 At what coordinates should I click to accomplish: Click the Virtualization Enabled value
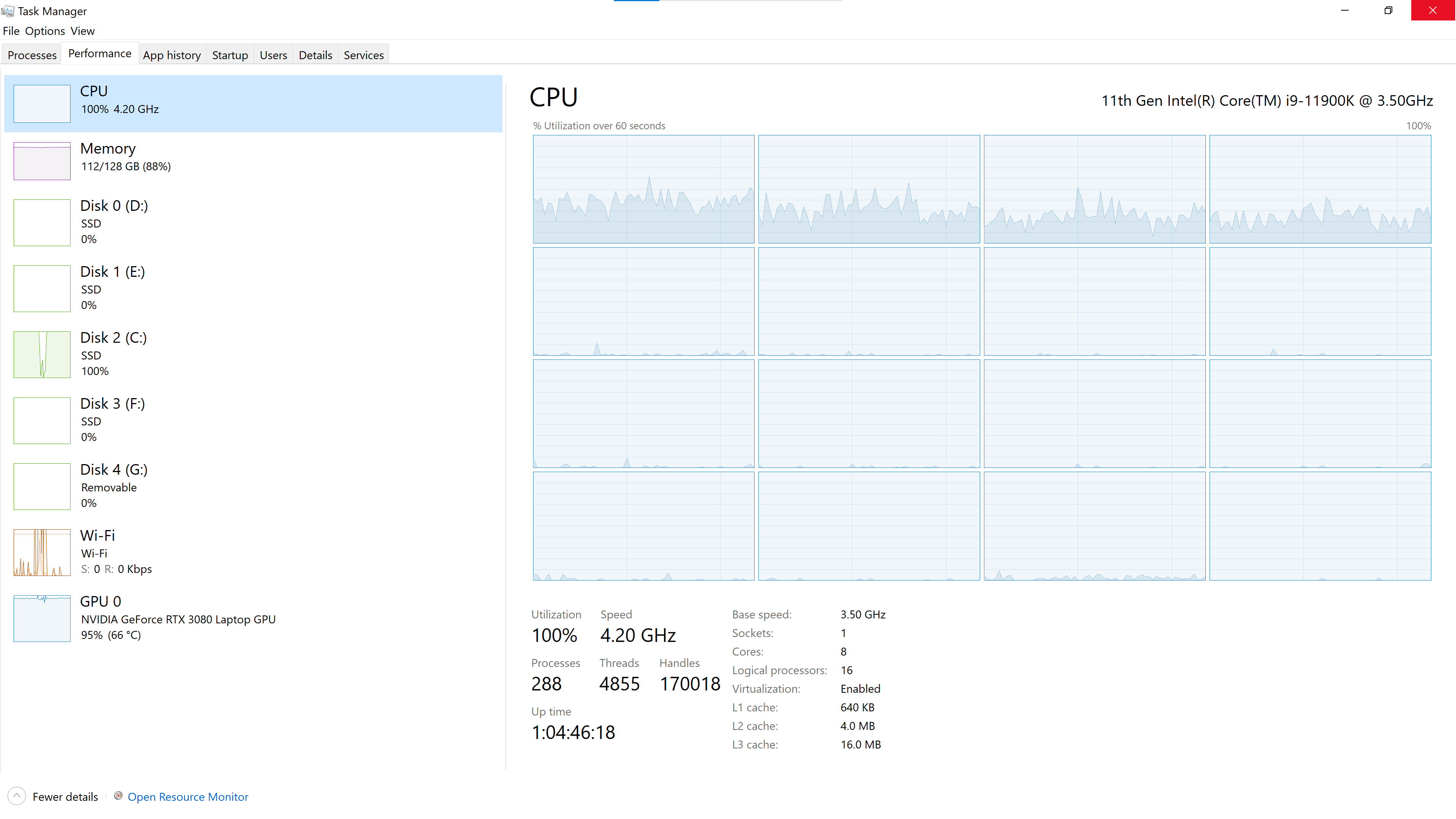(860, 689)
